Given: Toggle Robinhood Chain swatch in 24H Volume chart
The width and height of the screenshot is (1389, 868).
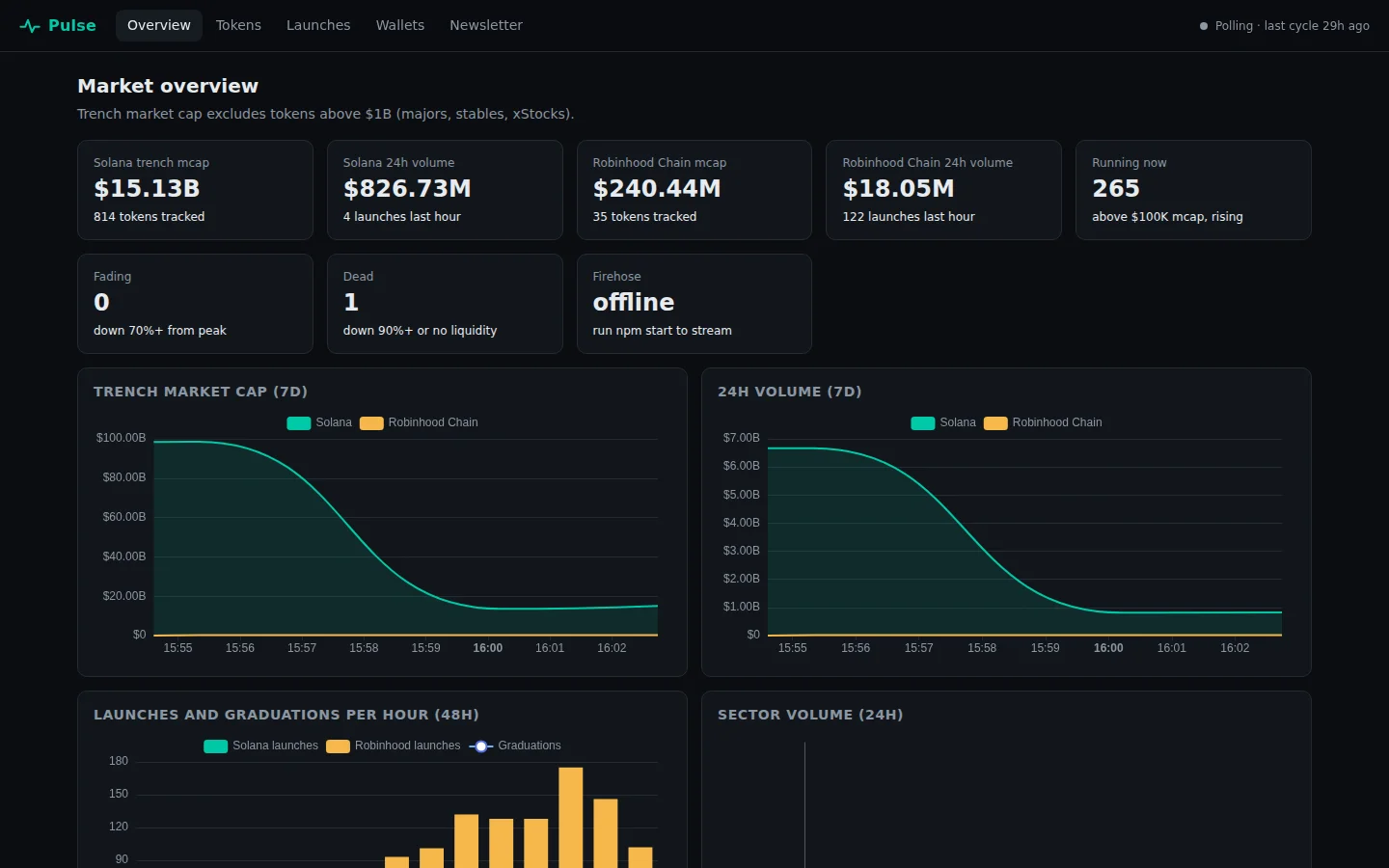Looking at the screenshot, I should point(995,423).
